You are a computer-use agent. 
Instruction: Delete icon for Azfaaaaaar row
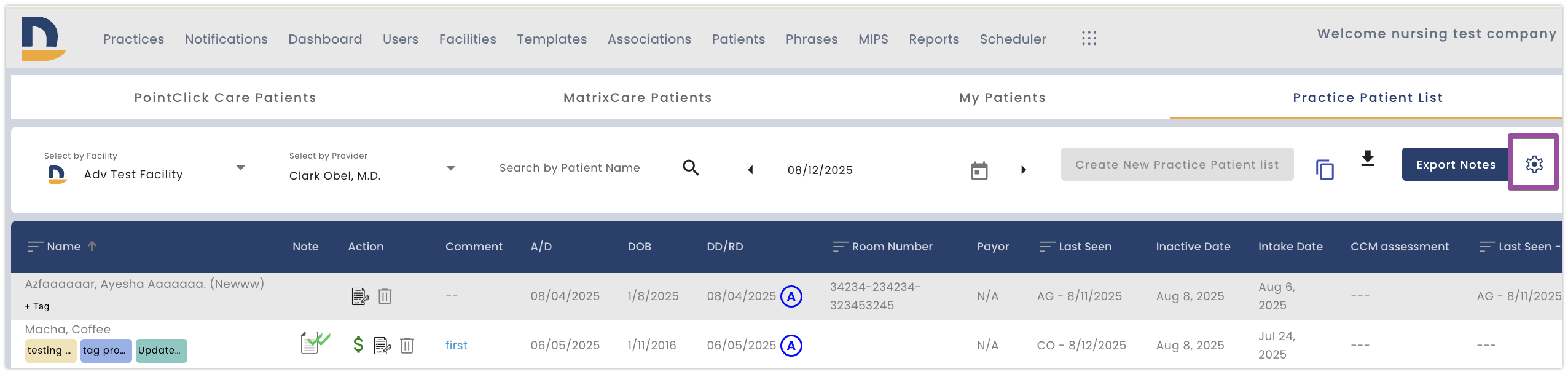[385, 296]
